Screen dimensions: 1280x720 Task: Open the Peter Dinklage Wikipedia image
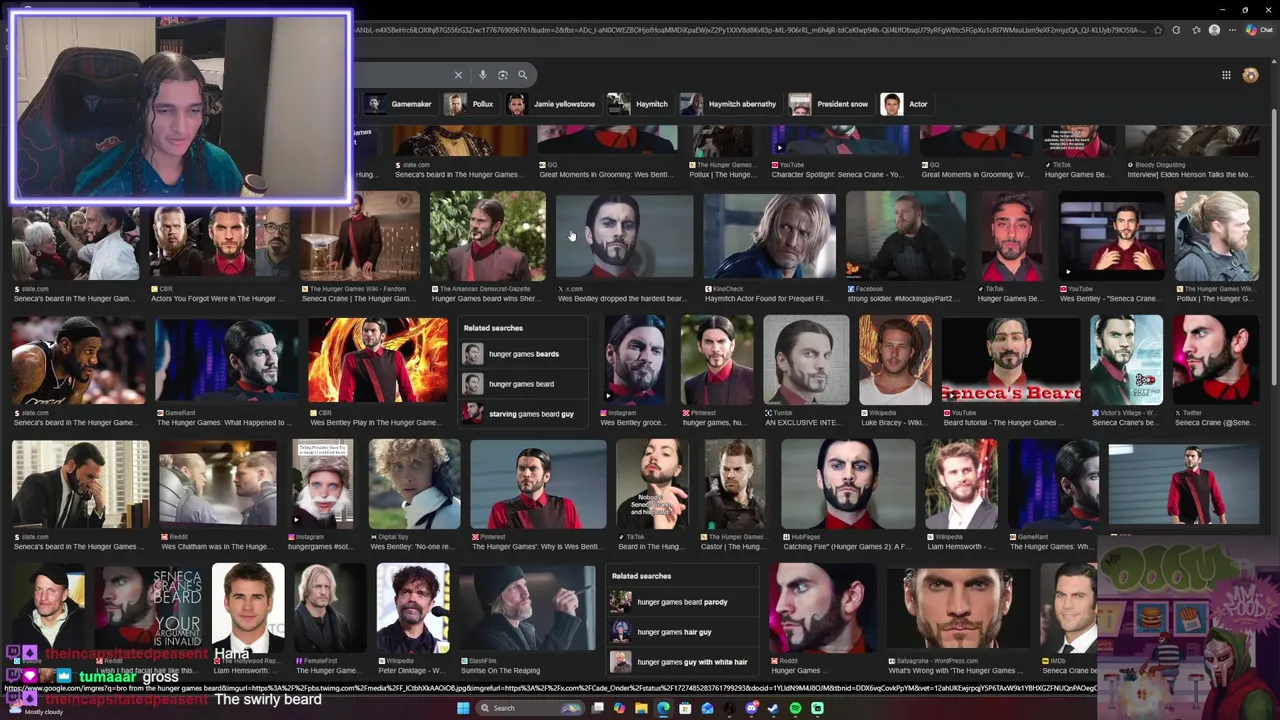412,608
